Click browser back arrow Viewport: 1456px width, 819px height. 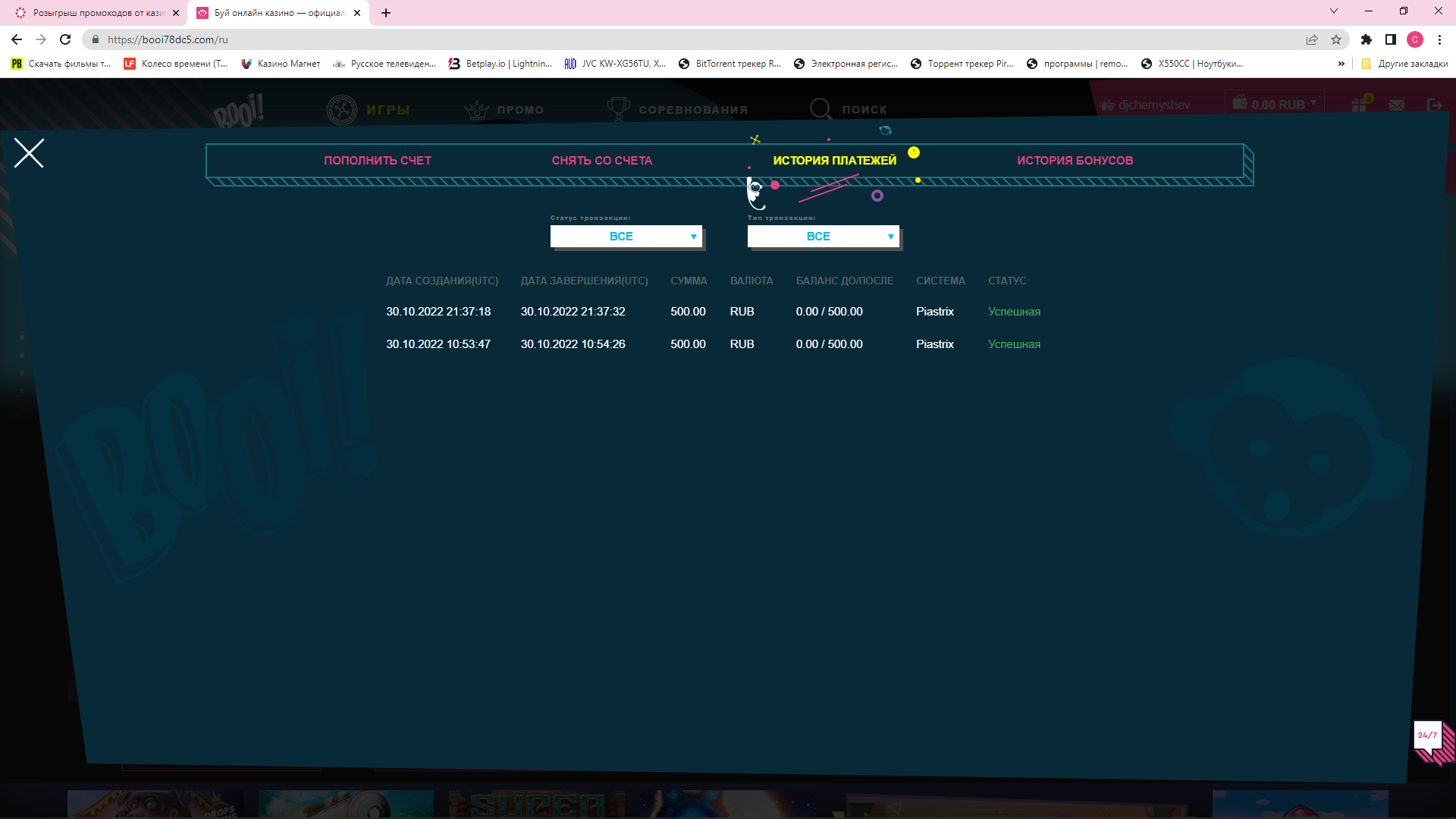17,39
